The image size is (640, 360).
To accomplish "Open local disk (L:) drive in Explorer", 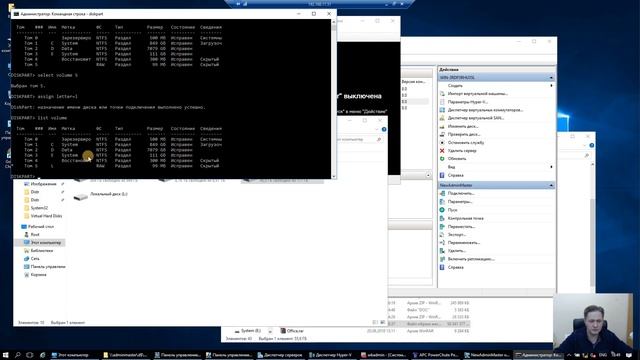I will click(x=100, y=196).
